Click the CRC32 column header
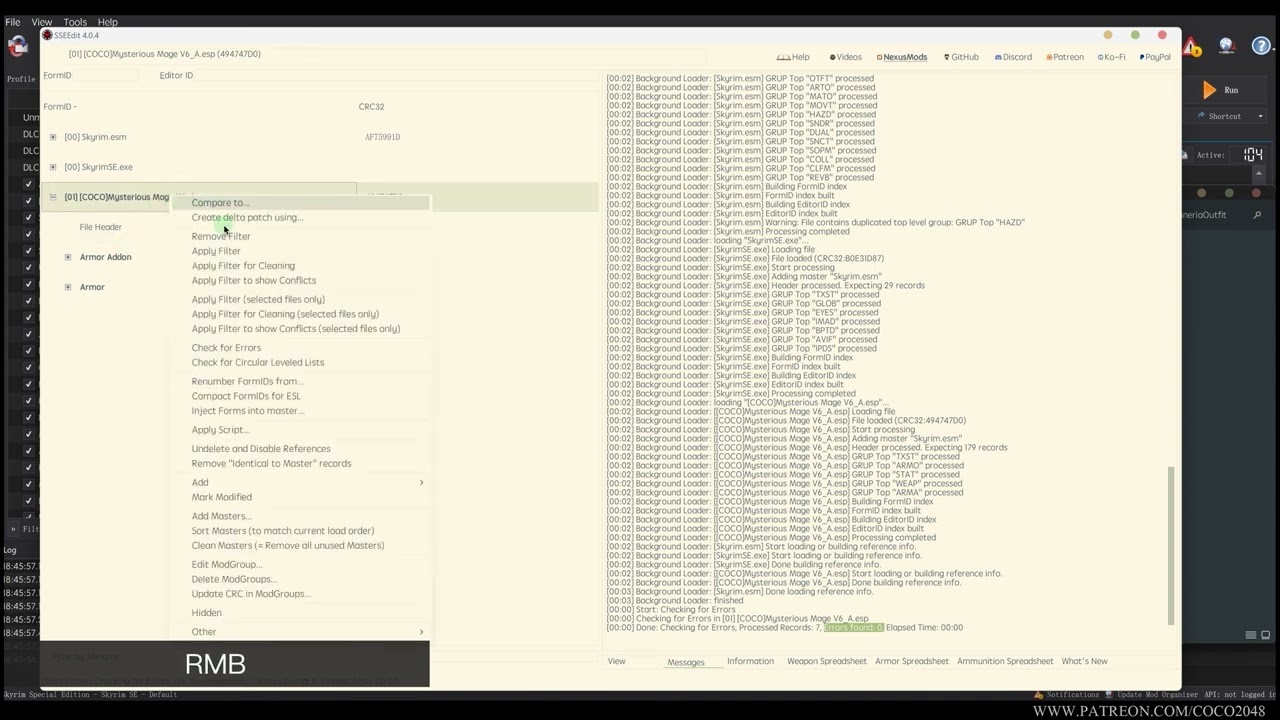 click(371, 106)
